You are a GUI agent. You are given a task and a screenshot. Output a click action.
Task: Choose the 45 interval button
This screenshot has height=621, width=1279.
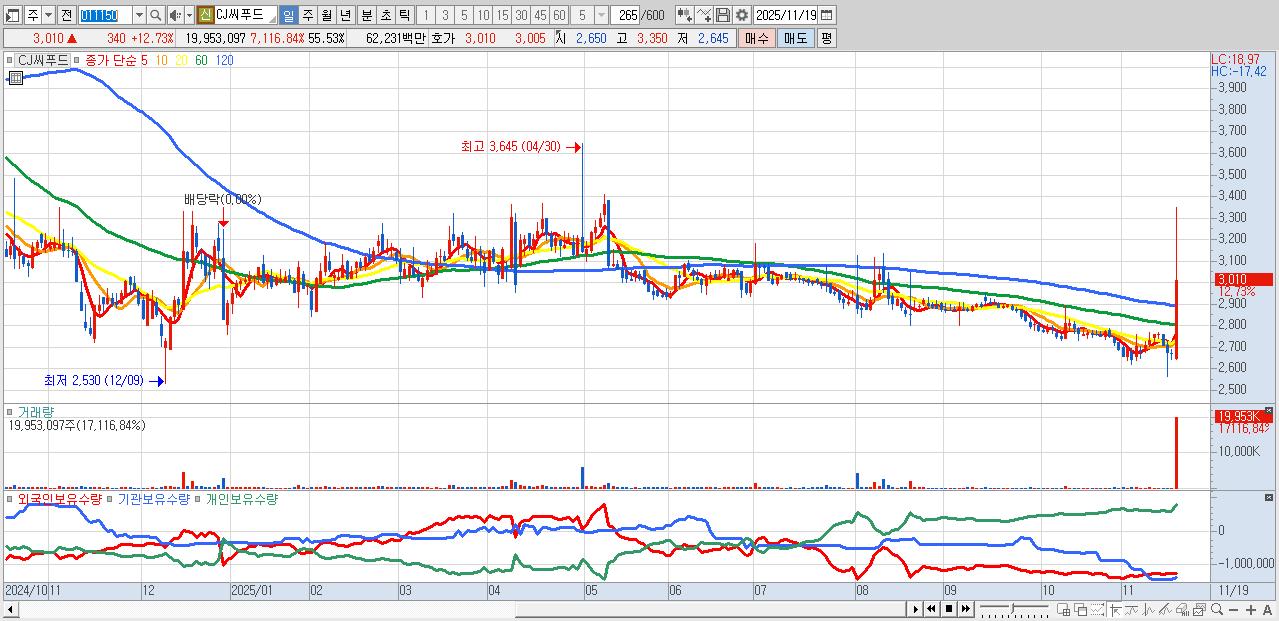[540, 15]
